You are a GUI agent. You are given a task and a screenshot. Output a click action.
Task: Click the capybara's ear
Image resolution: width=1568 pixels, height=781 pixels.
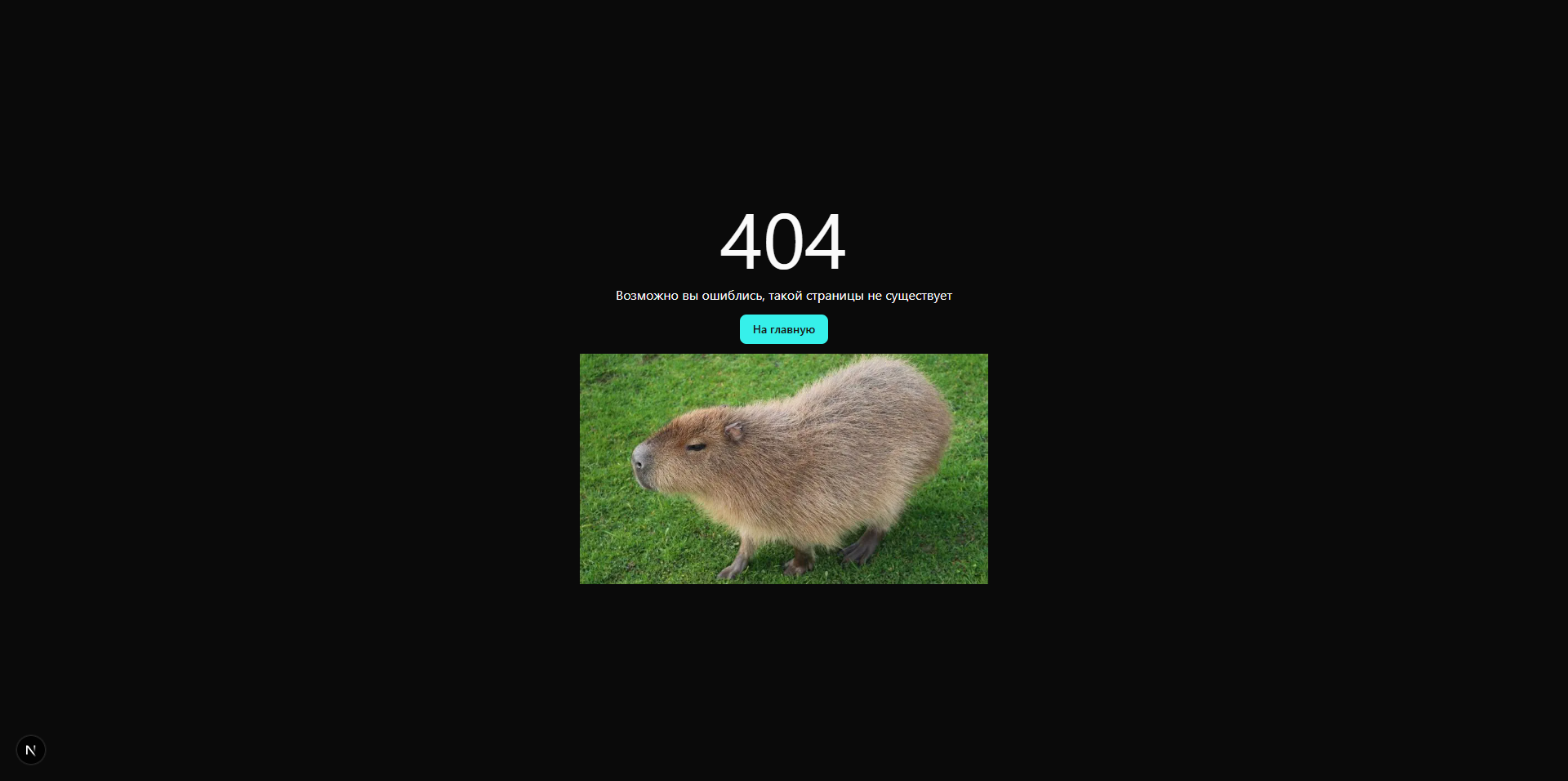click(x=733, y=431)
